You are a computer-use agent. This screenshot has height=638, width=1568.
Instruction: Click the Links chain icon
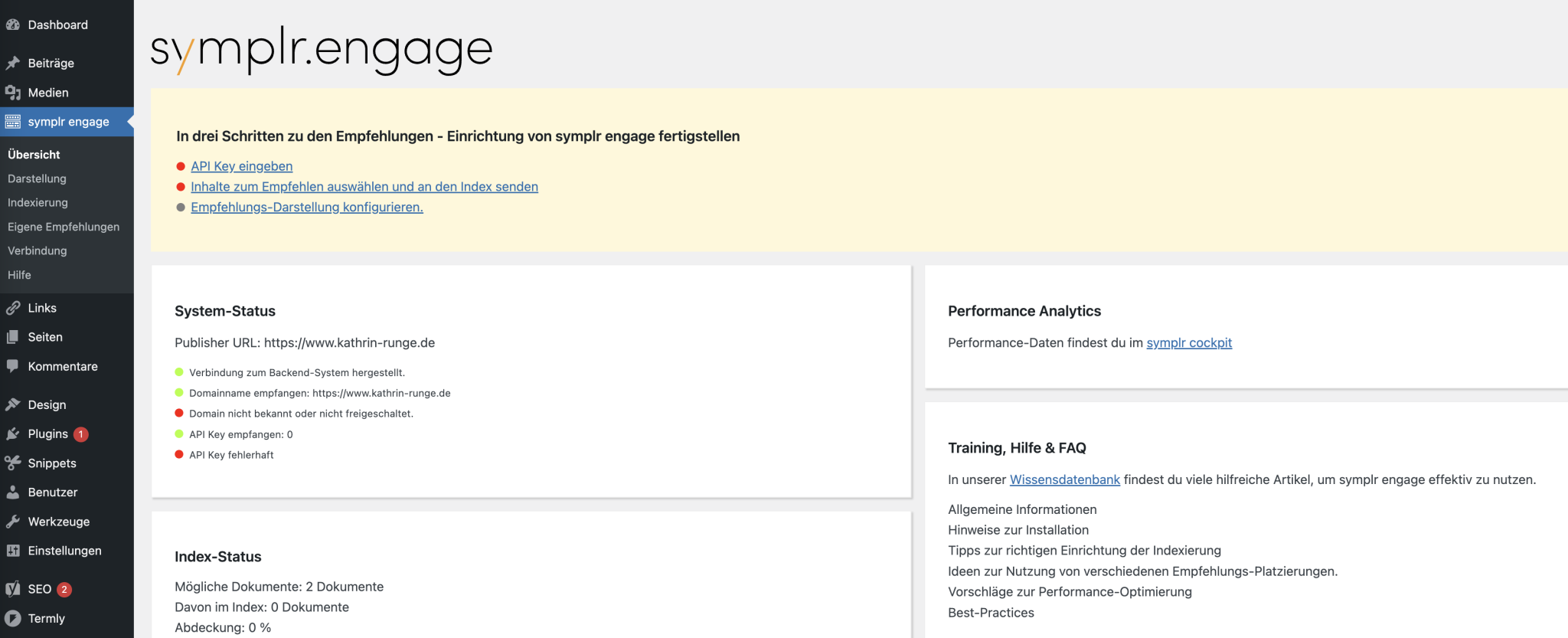coord(12,308)
